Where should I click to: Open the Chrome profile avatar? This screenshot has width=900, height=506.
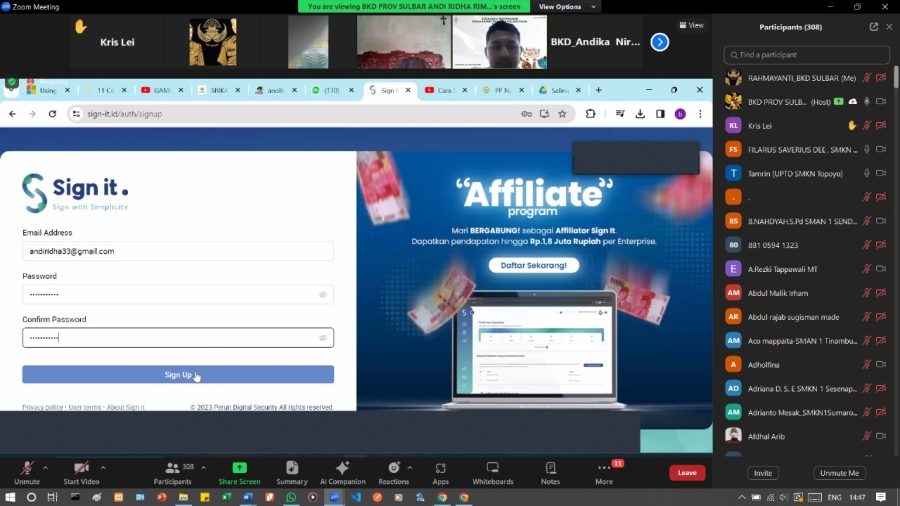point(680,114)
